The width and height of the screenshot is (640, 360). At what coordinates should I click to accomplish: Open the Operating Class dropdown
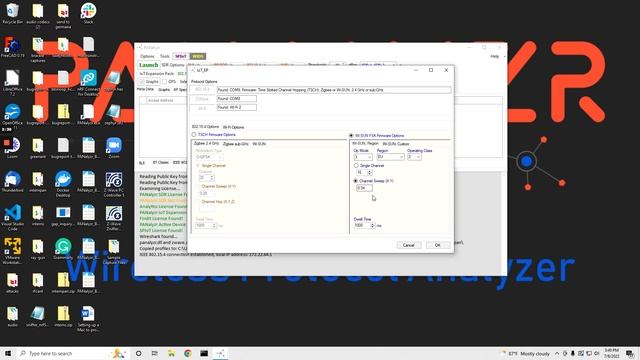tap(414, 157)
